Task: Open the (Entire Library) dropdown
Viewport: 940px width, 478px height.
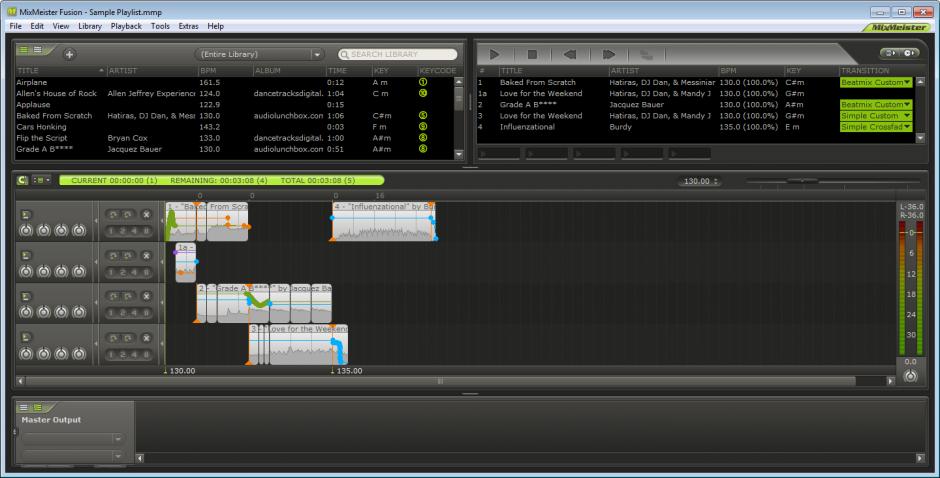Action: pos(259,55)
